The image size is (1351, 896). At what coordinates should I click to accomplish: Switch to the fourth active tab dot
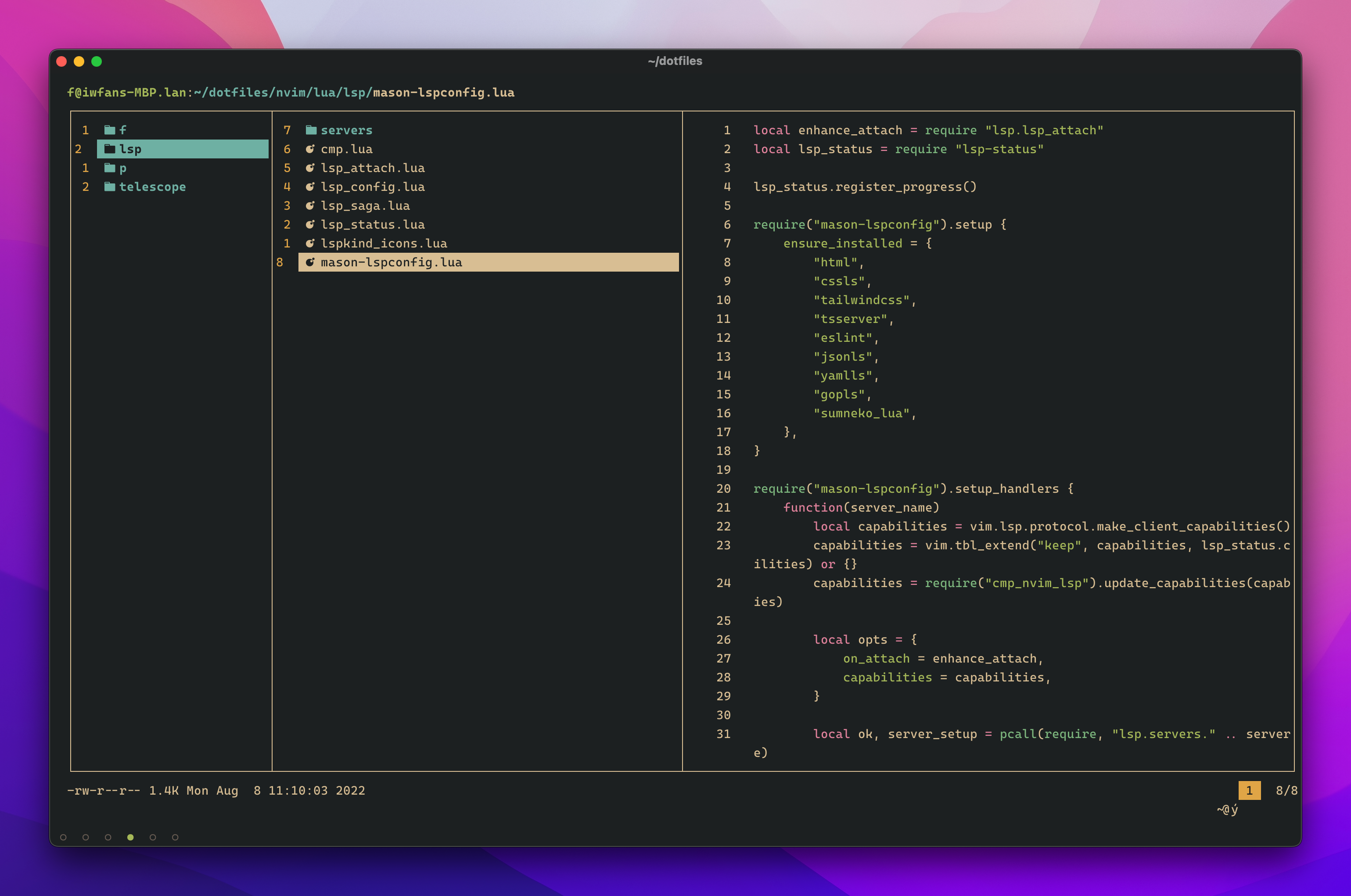click(130, 837)
